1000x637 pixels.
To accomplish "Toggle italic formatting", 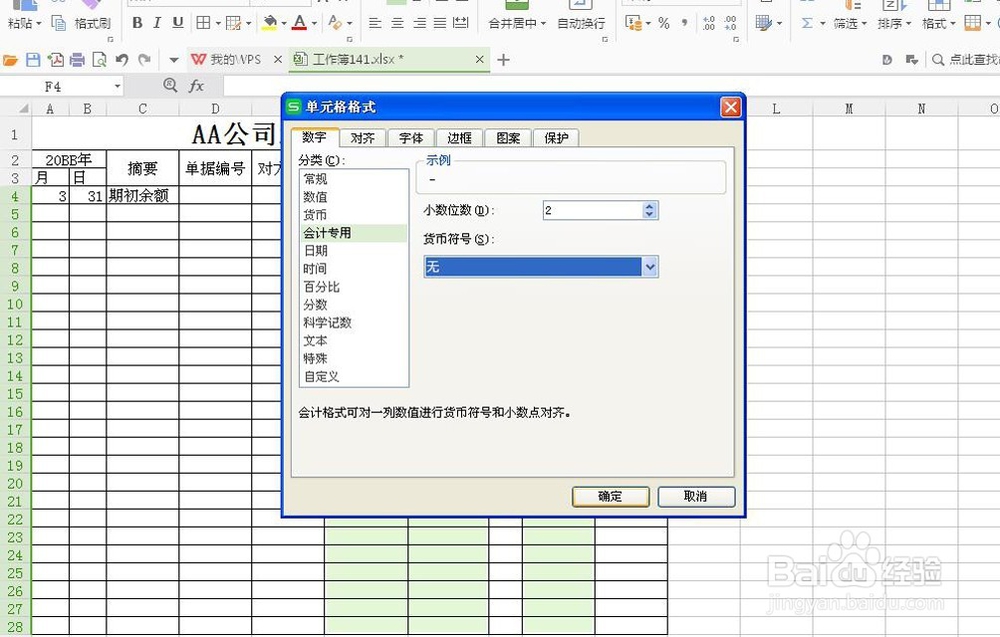I will 157,24.
